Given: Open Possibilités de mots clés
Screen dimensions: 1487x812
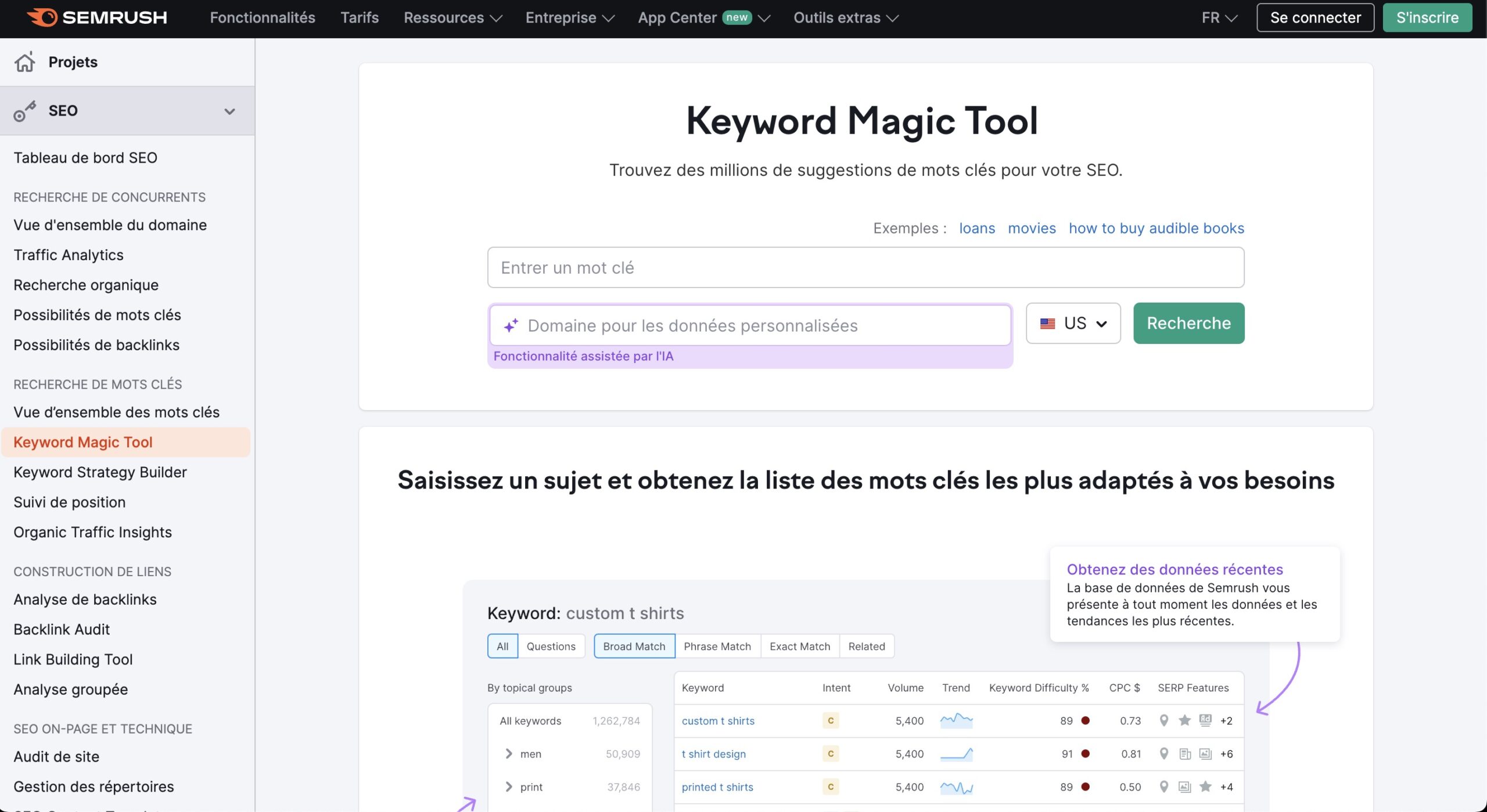Looking at the screenshot, I should click(x=98, y=315).
